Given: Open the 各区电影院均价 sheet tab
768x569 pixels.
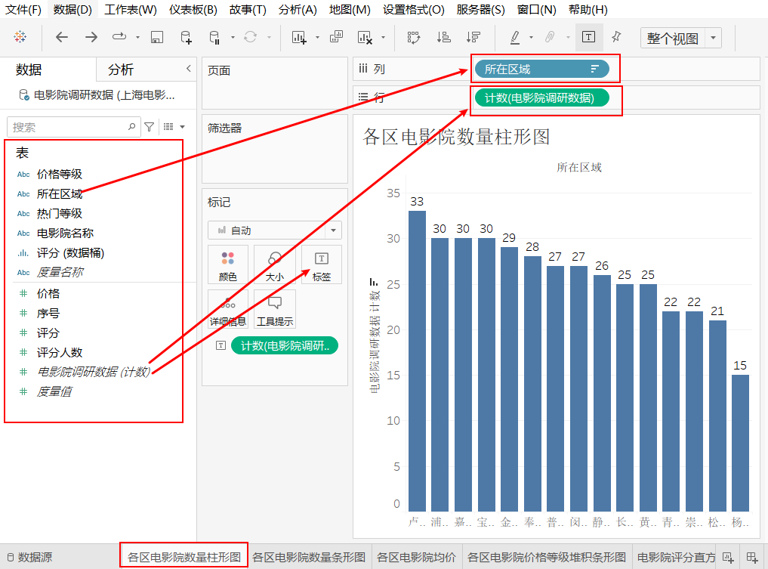Looking at the screenshot, I should [x=416, y=557].
